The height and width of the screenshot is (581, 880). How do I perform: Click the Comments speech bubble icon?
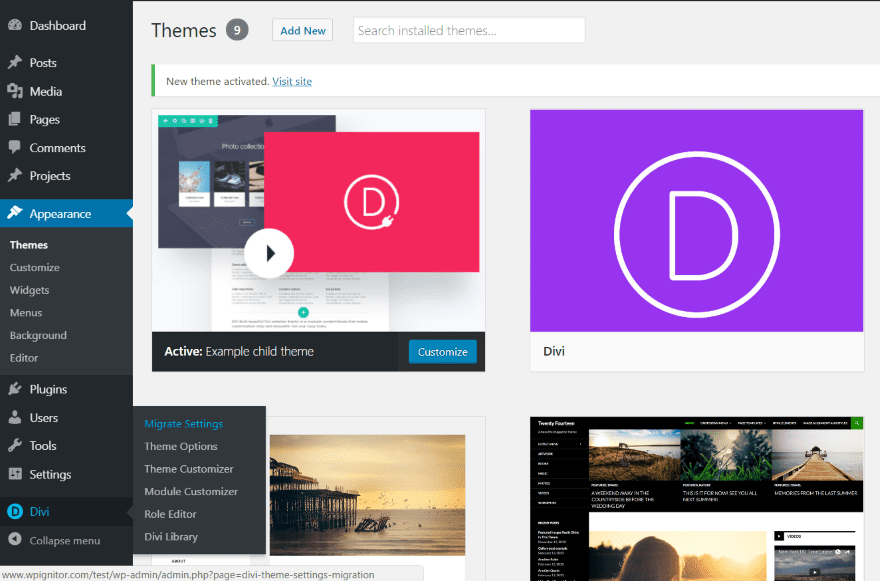coord(15,147)
